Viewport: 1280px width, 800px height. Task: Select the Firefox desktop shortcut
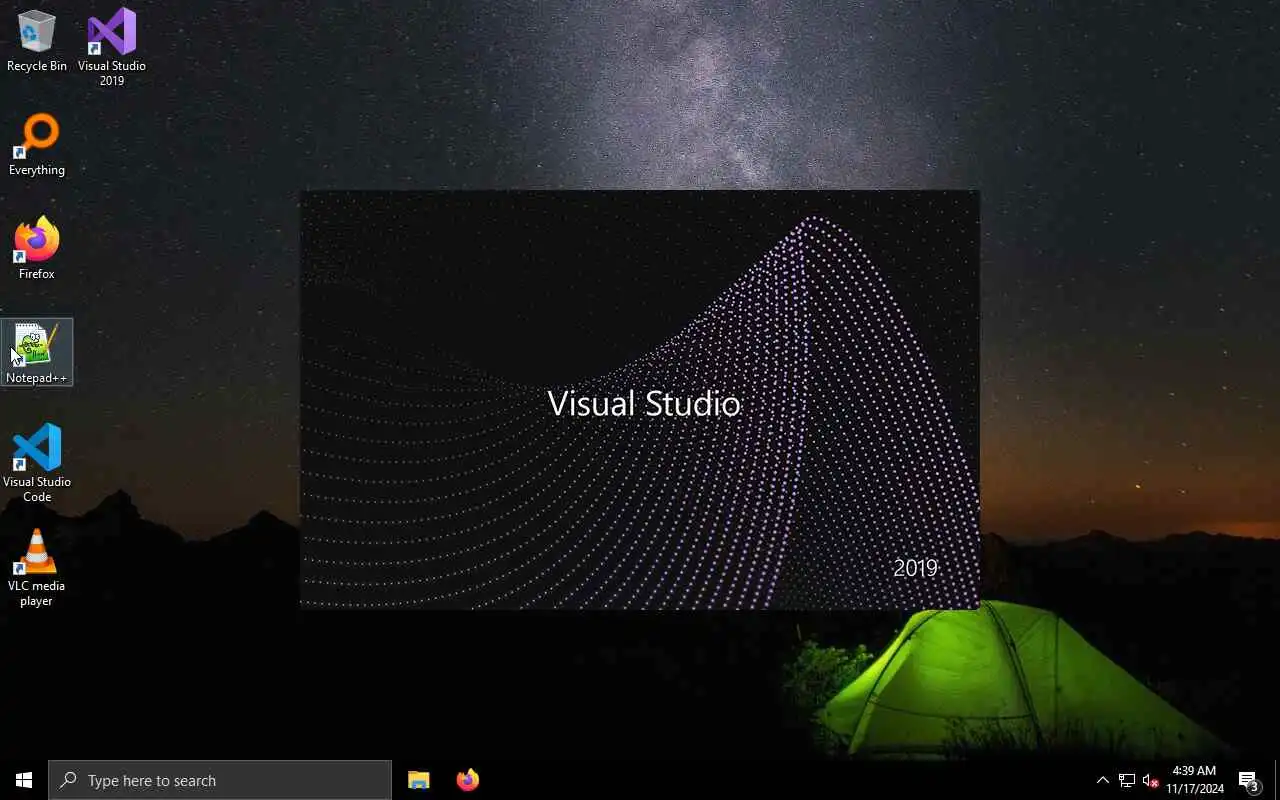(37, 248)
